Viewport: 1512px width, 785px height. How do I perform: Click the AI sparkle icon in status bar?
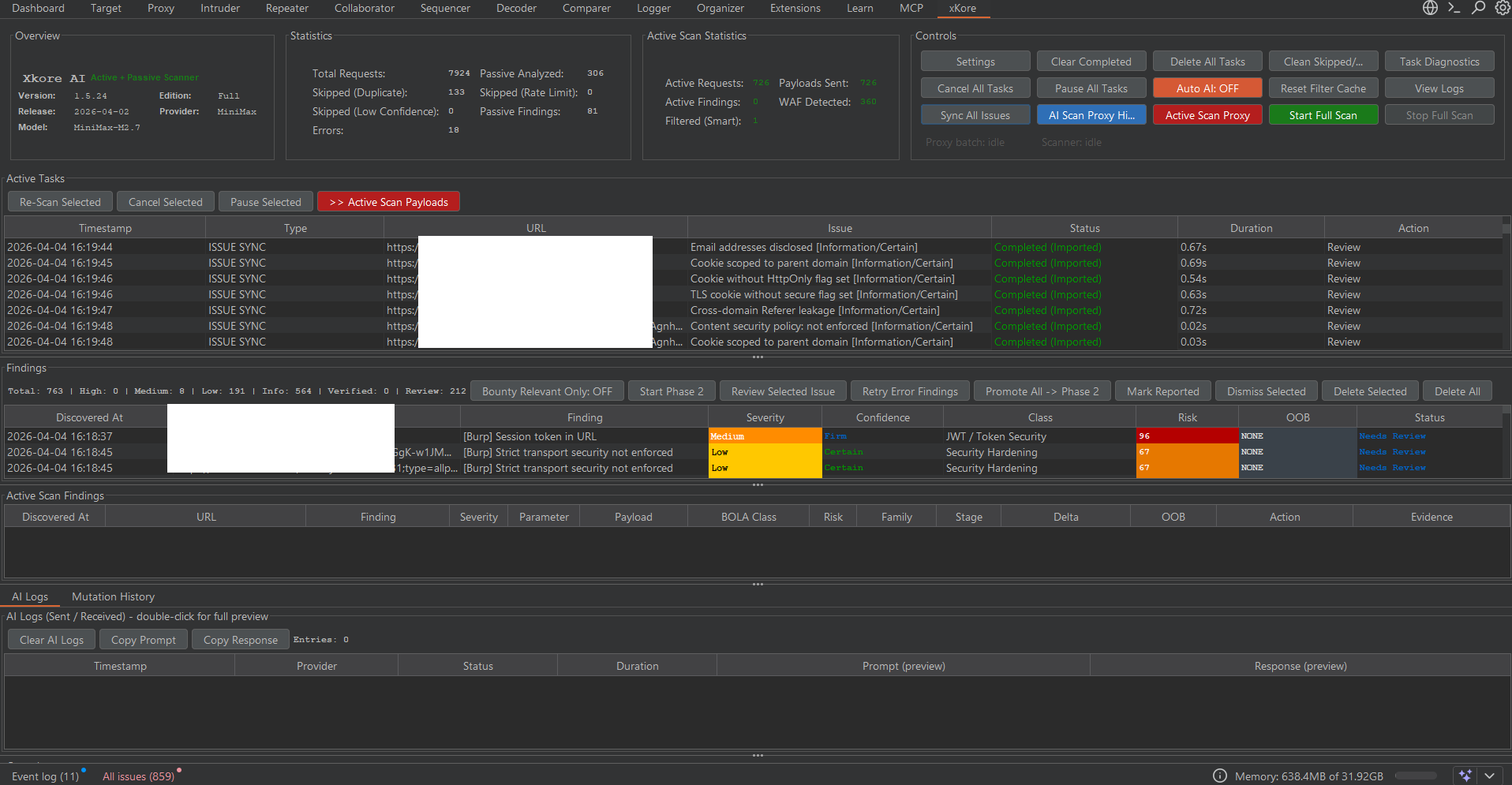1465,776
